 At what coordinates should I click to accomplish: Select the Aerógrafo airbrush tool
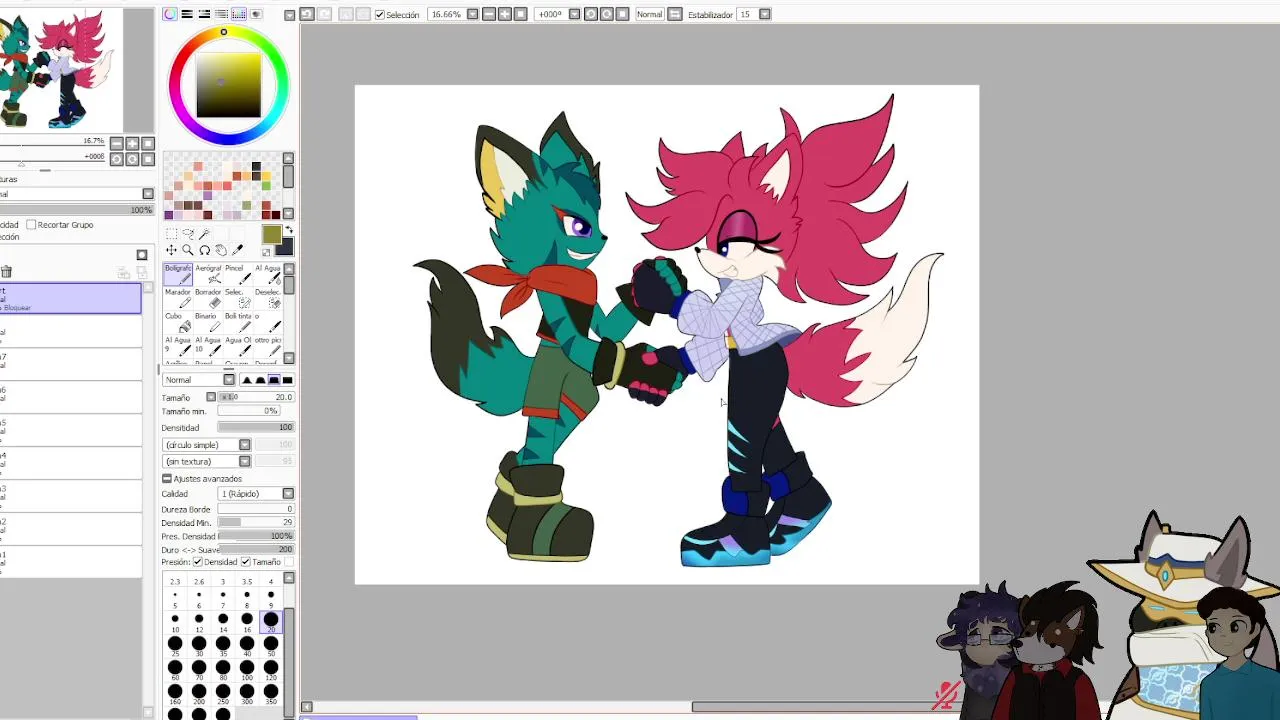207,274
